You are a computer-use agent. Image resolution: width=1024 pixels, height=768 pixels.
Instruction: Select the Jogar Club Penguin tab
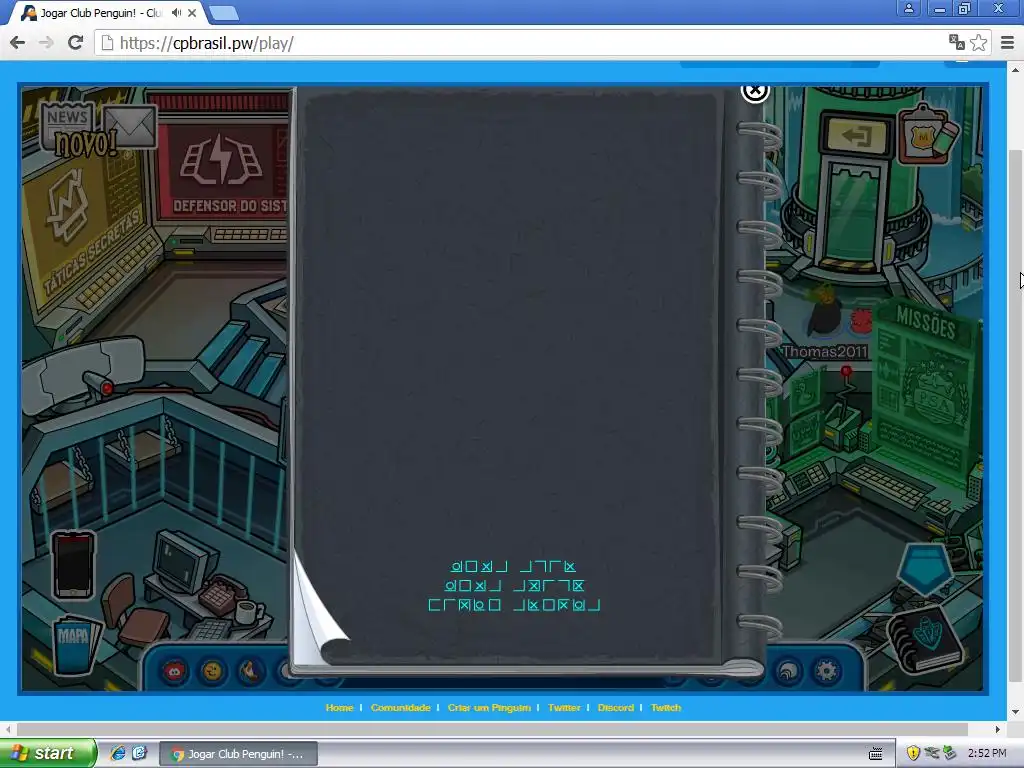(x=101, y=13)
